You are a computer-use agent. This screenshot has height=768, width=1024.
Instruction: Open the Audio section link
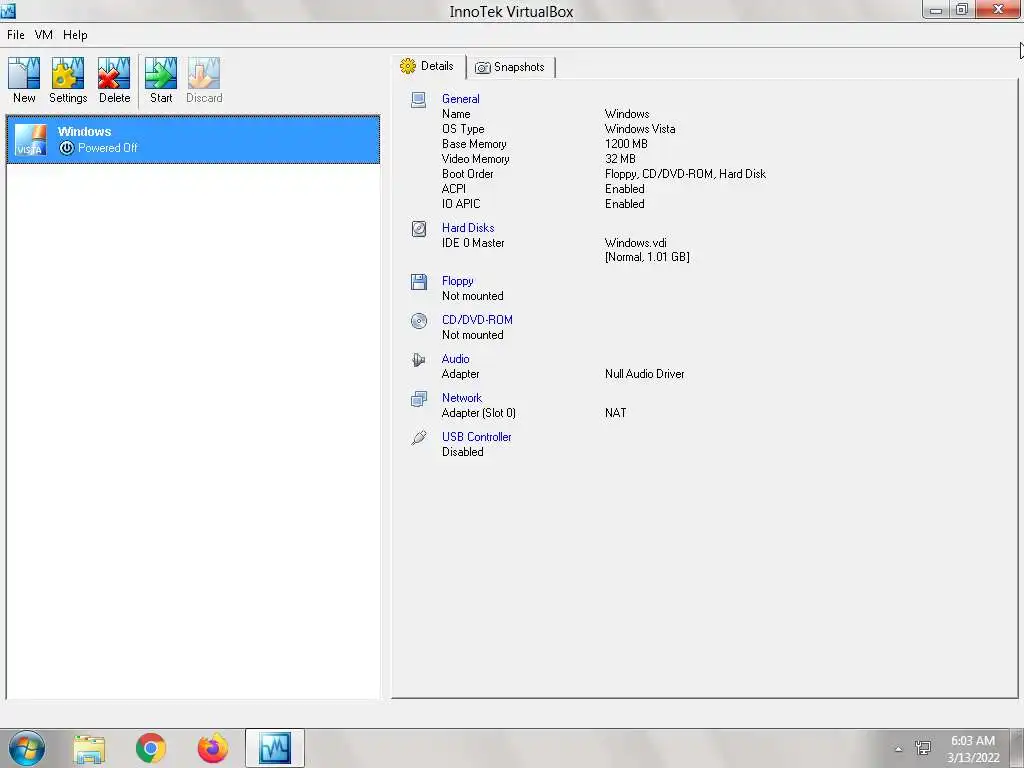point(455,359)
